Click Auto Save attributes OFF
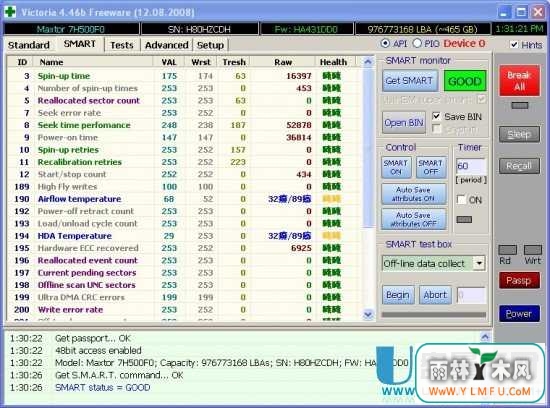 coord(414,219)
